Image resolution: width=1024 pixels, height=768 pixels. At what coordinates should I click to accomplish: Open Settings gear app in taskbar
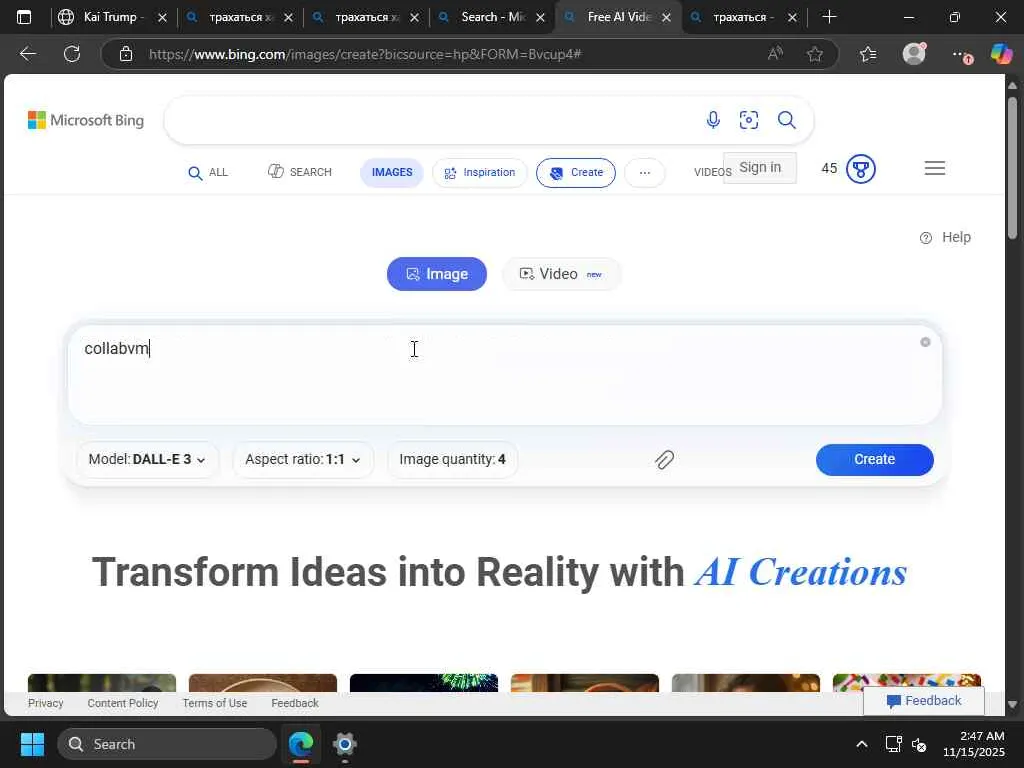point(345,744)
